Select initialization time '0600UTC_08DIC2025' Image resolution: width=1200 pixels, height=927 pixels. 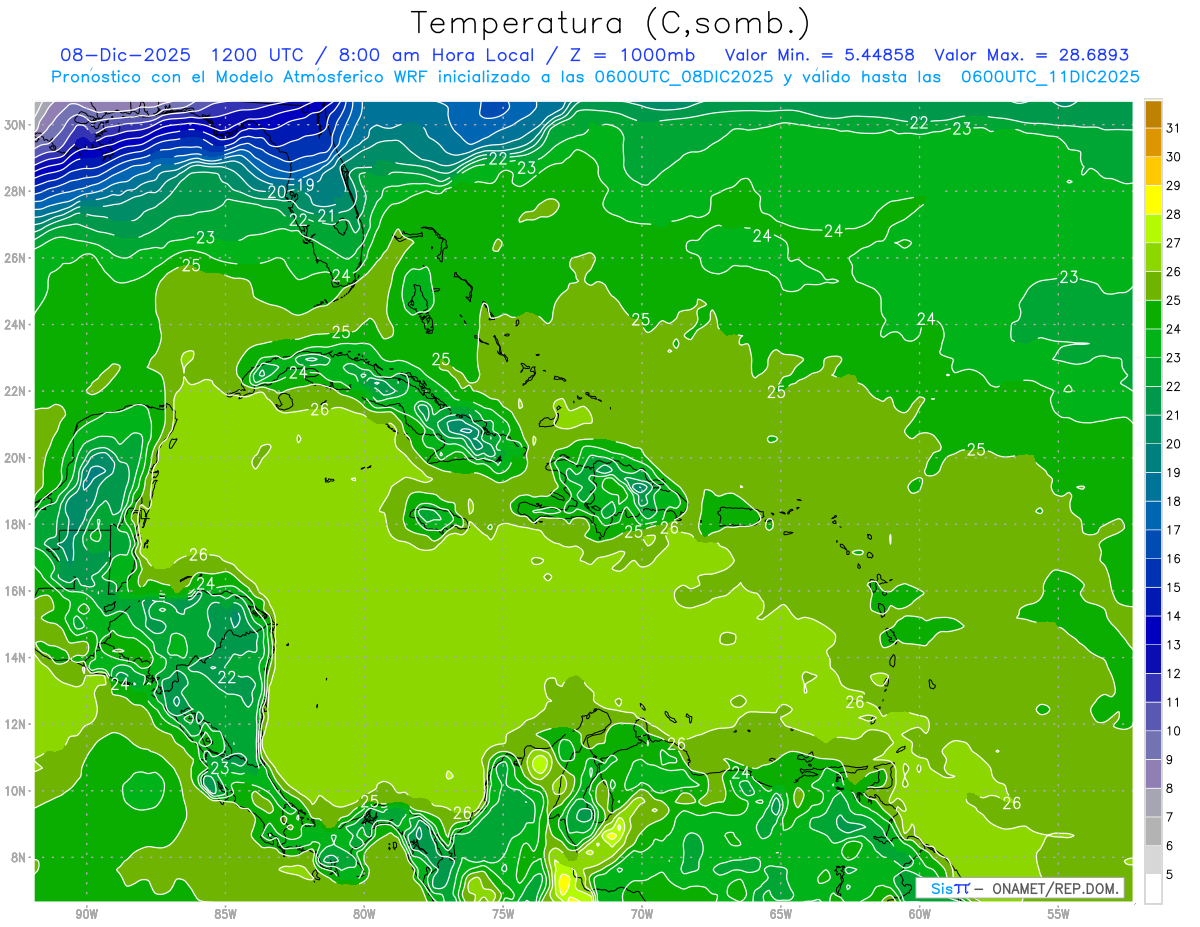(x=683, y=77)
